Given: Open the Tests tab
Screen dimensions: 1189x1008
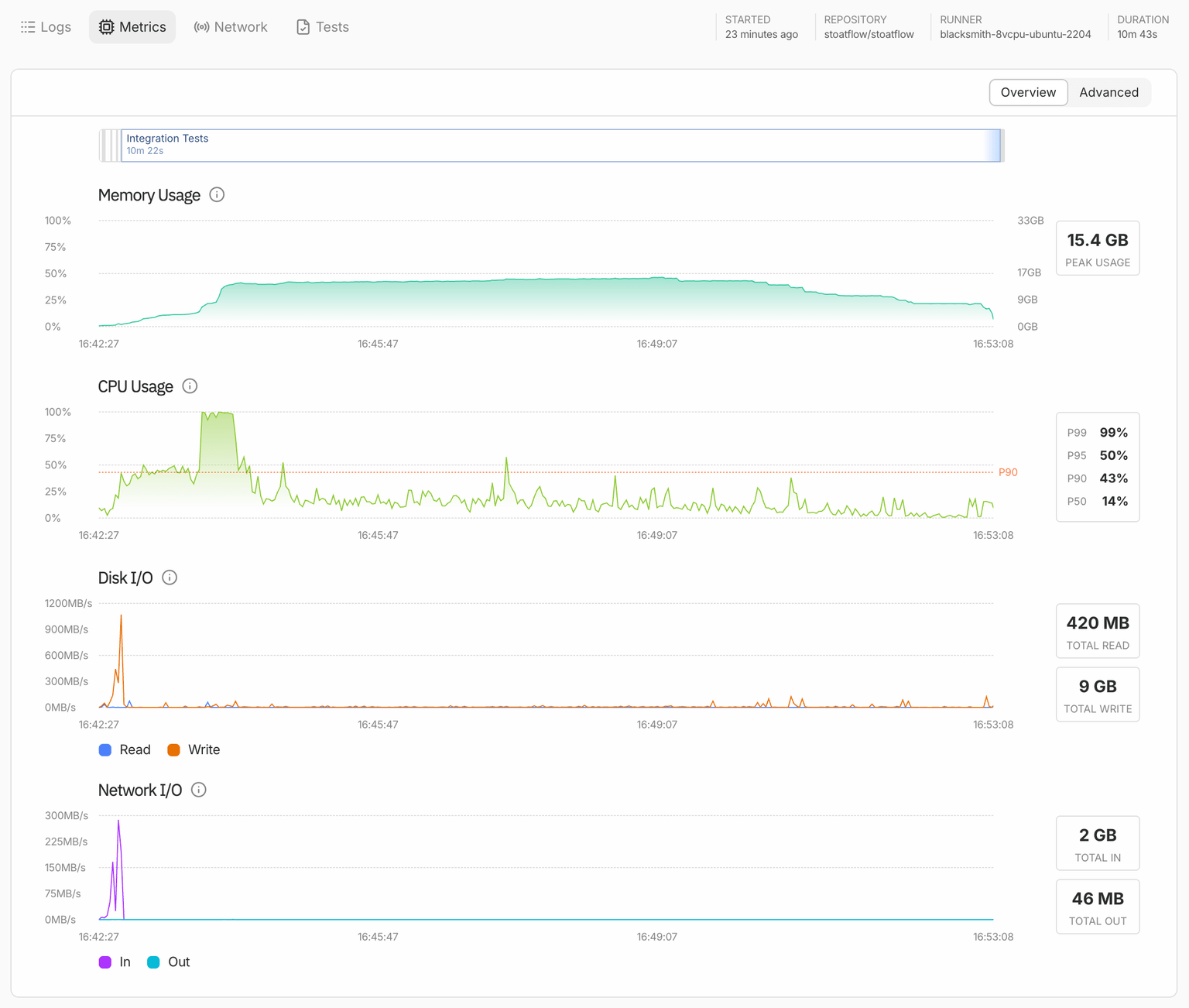Looking at the screenshot, I should click(x=323, y=27).
